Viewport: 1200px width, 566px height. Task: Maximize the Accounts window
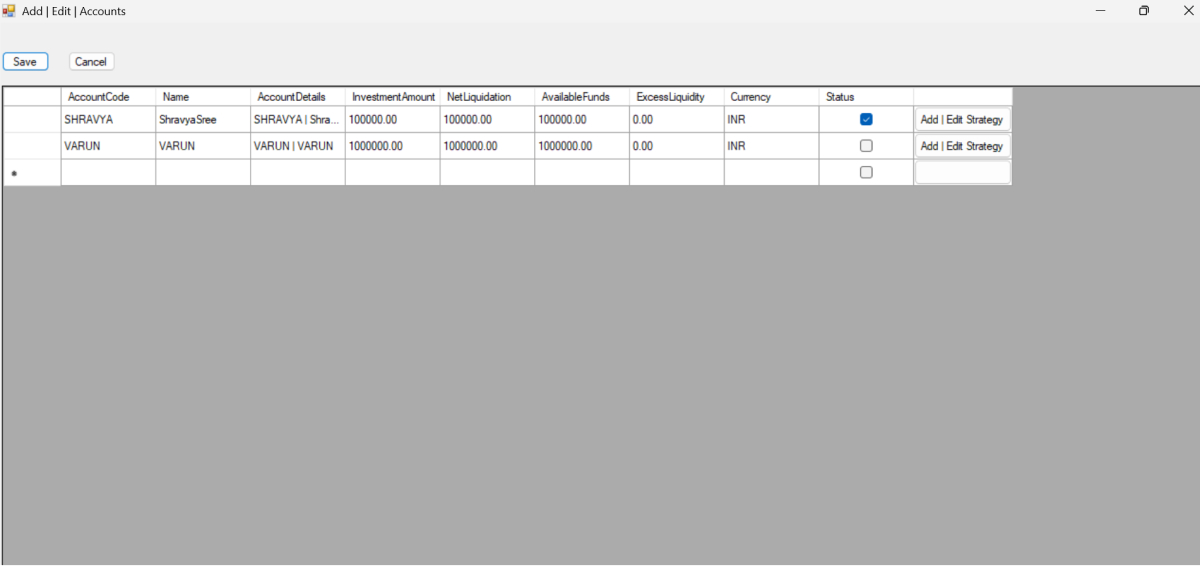(x=1144, y=11)
